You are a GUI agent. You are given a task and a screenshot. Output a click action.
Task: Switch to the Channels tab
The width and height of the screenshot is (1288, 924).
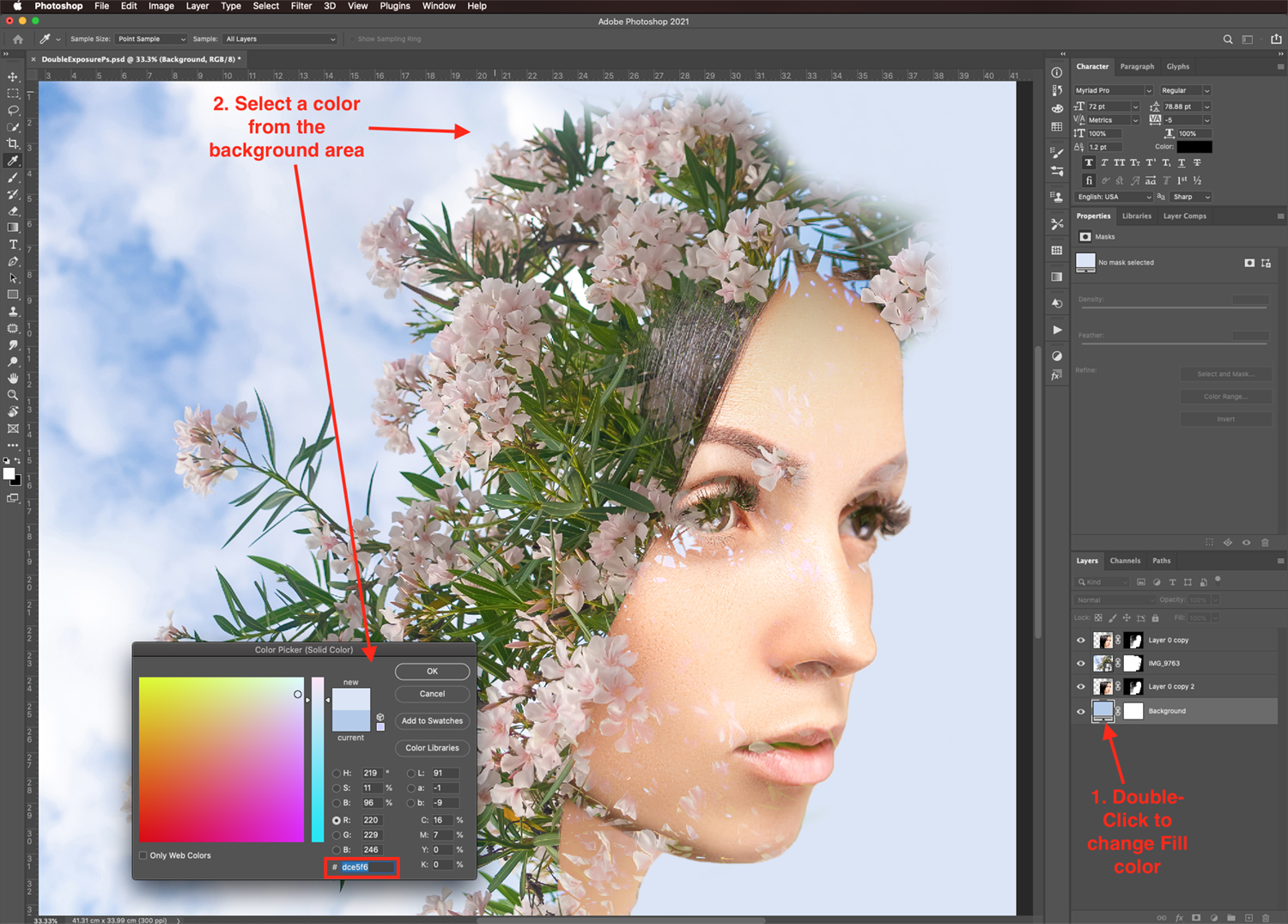(x=1125, y=561)
